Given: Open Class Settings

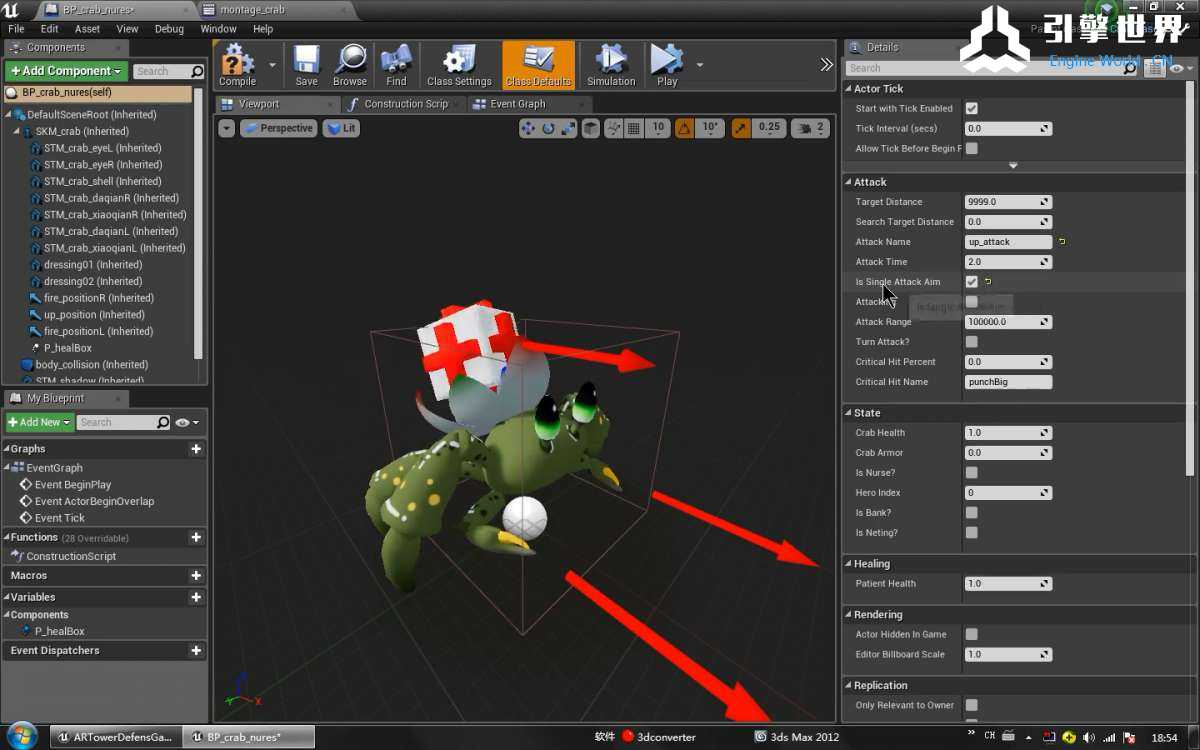Looking at the screenshot, I should [459, 65].
